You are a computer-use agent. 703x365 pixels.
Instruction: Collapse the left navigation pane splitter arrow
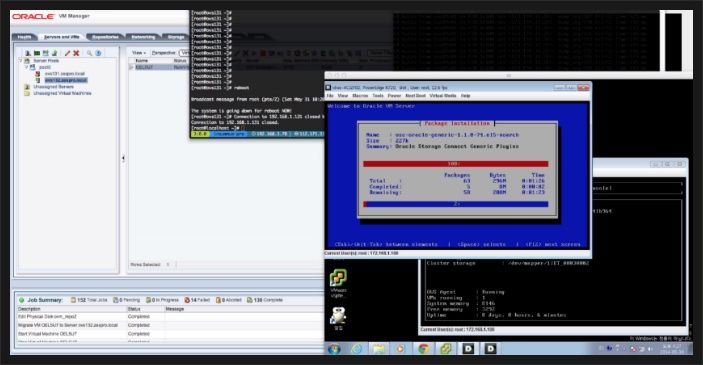(x=123, y=158)
